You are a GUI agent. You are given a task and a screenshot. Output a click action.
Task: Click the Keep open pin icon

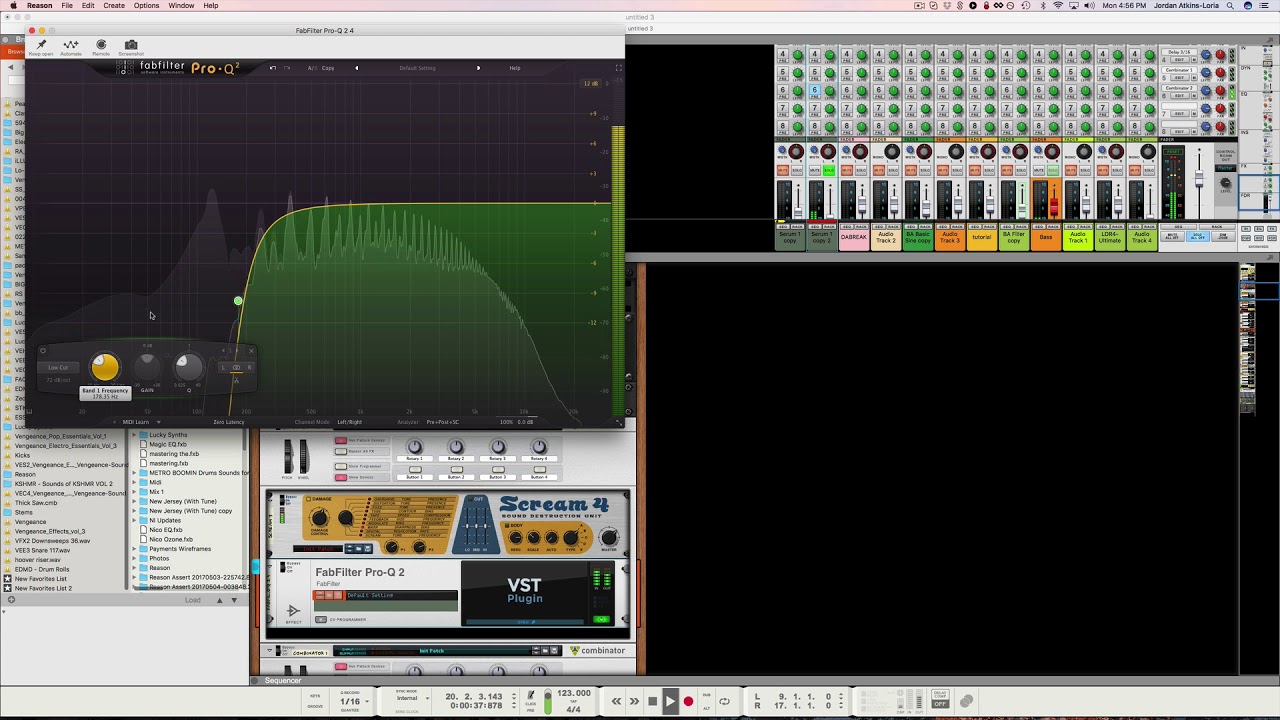tap(41, 45)
